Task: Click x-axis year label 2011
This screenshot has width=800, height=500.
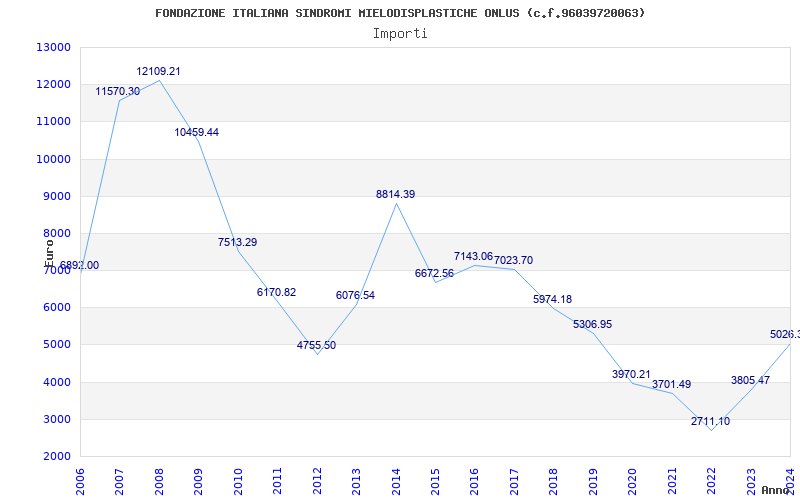Action: coord(278,482)
